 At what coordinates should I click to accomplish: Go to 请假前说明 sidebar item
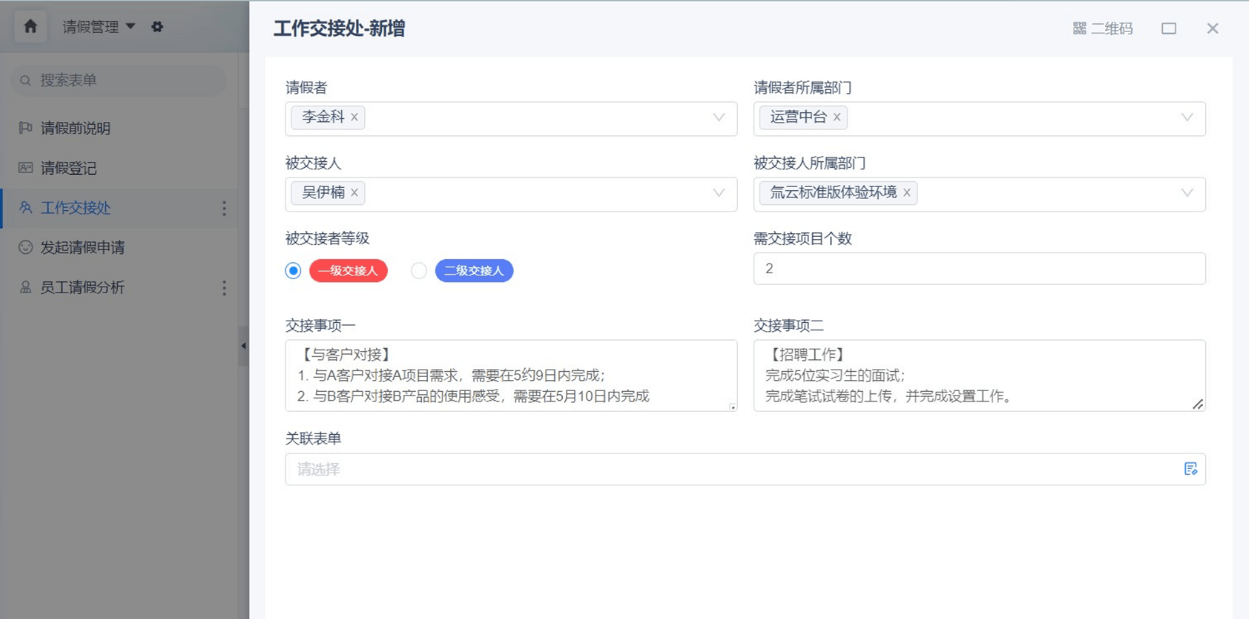pos(75,128)
